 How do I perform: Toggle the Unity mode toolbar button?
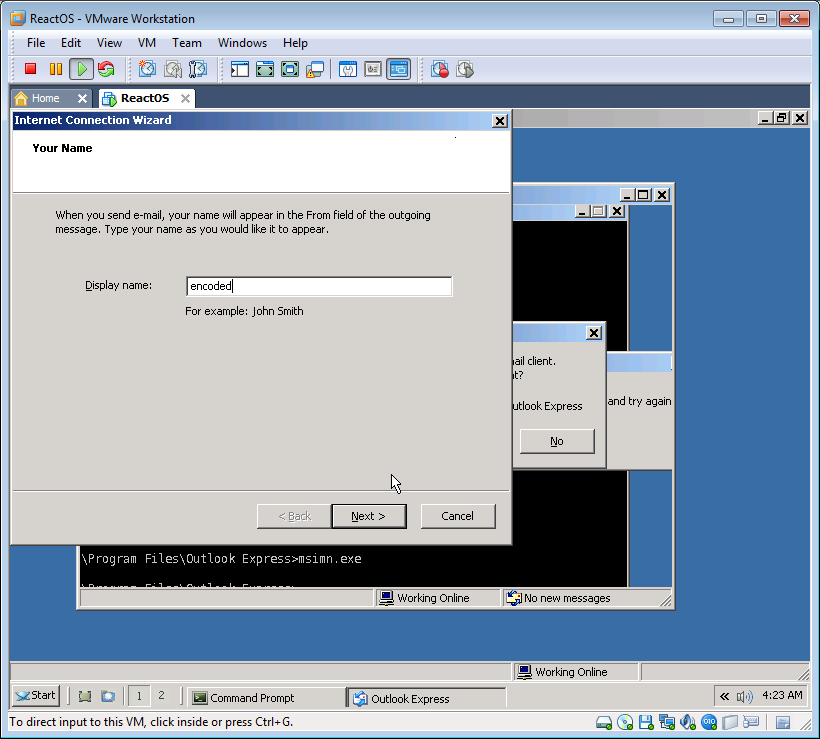315,69
